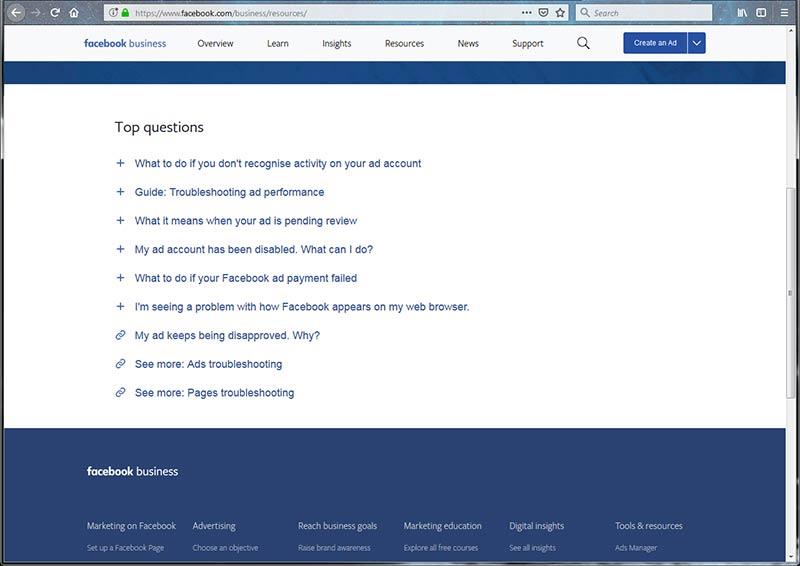
Task: Show site security info via the green padlock
Action: click(126, 13)
